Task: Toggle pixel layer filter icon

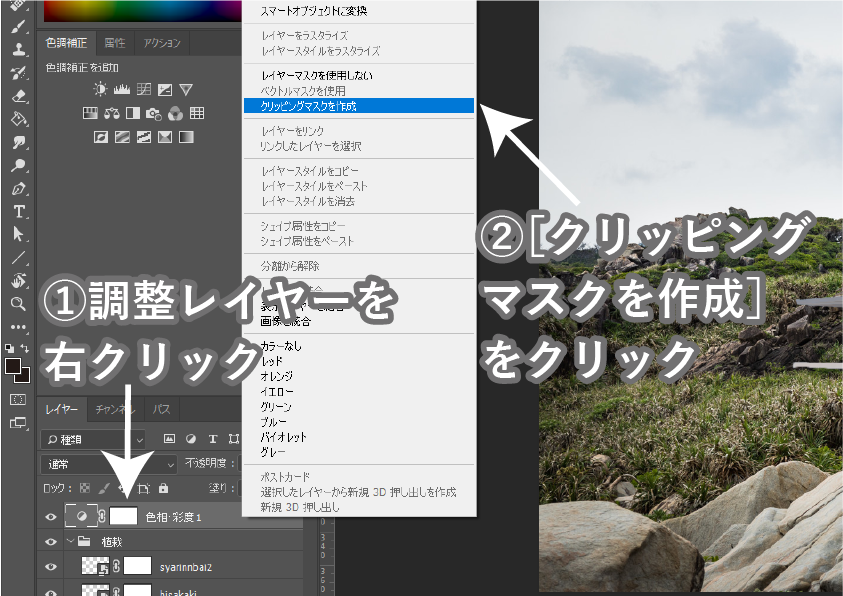Action: (x=169, y=439)
